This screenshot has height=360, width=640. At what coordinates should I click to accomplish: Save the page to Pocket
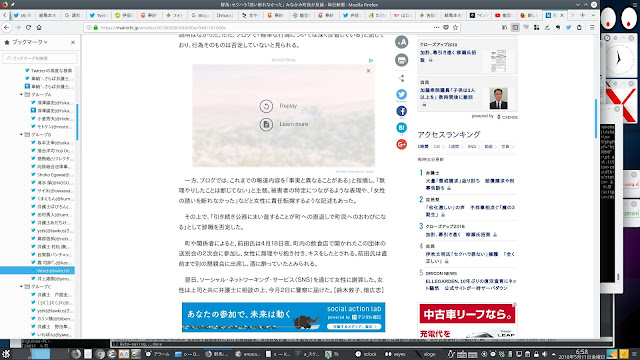[446, 27]
